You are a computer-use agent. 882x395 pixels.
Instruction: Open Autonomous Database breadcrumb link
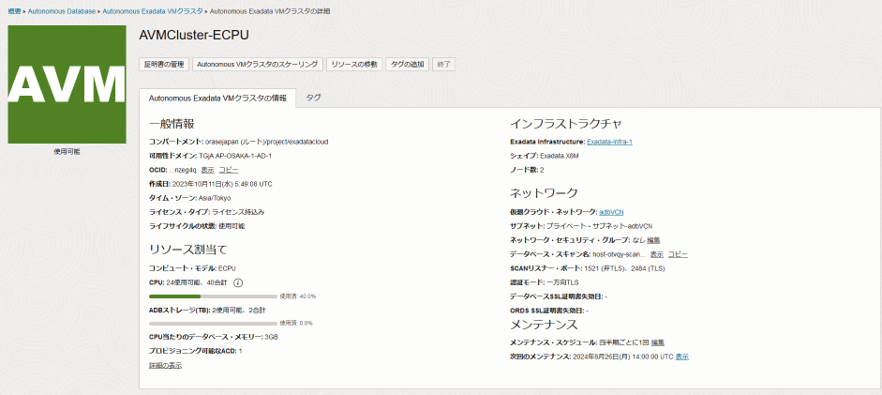coord(62,11)
